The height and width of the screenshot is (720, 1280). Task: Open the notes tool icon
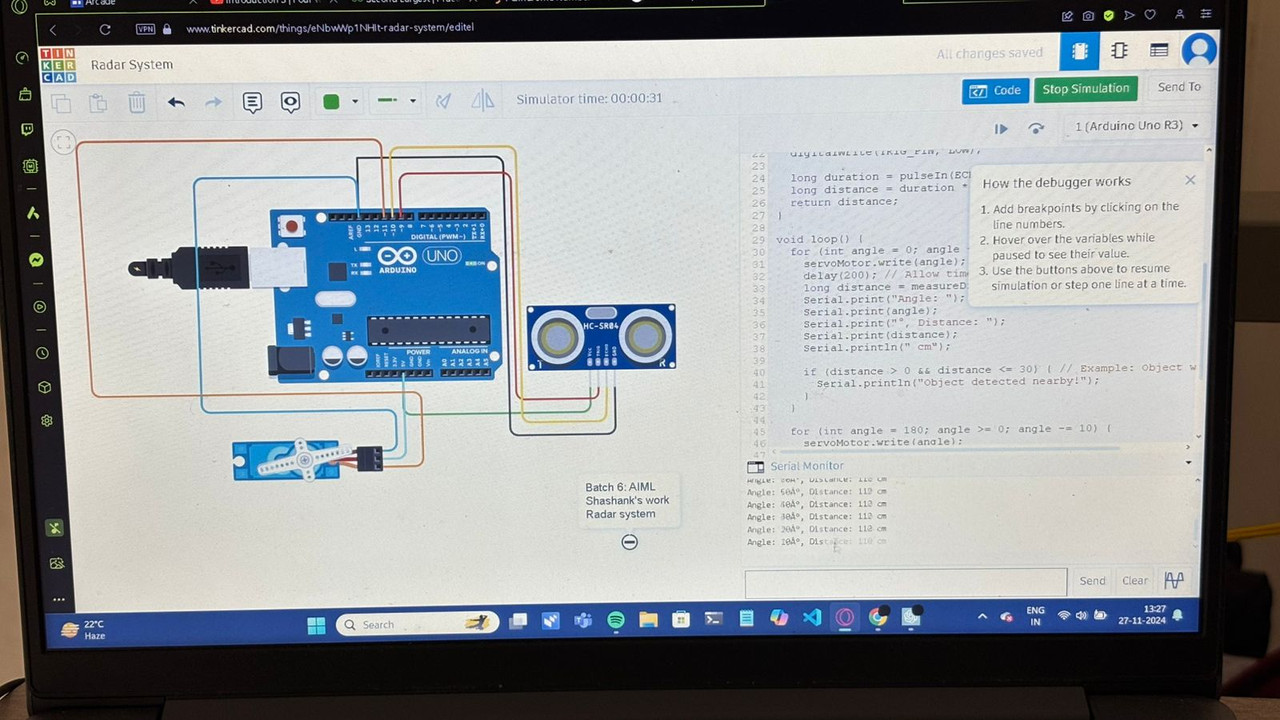pos(252,102)
